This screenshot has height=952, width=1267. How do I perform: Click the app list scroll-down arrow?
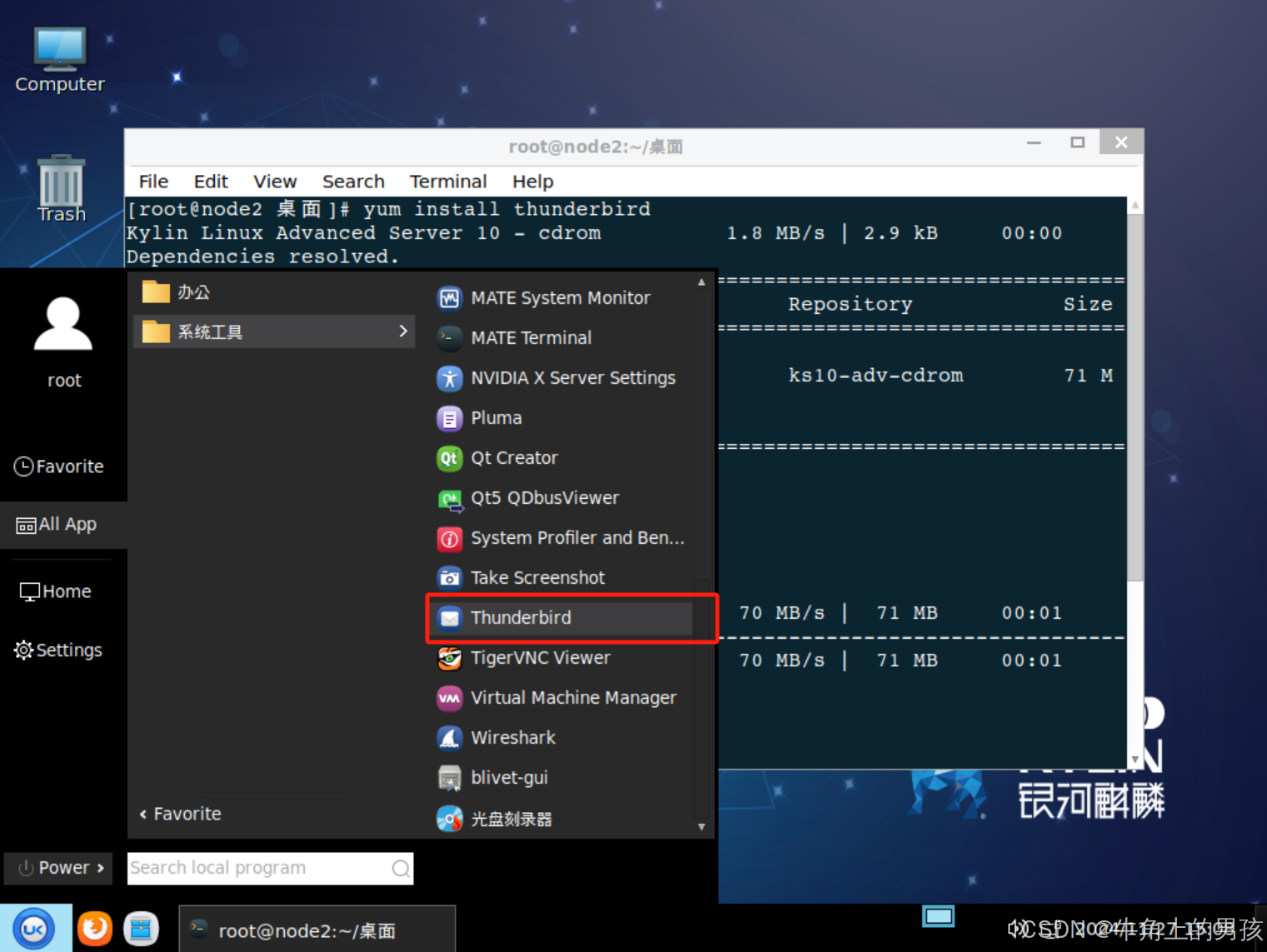[x=701, y=827]
